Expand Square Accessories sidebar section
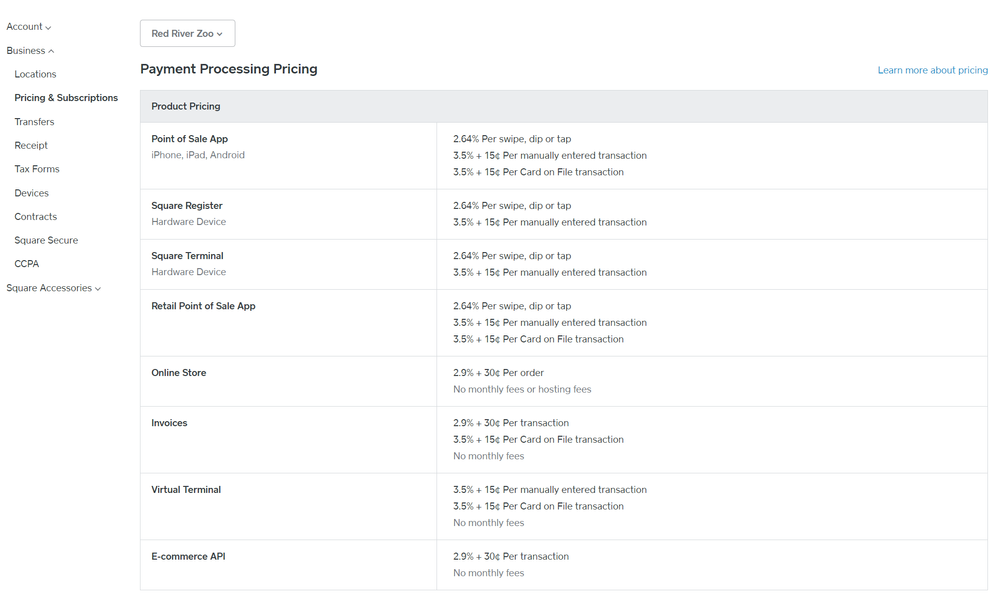 tap(53, 288)
